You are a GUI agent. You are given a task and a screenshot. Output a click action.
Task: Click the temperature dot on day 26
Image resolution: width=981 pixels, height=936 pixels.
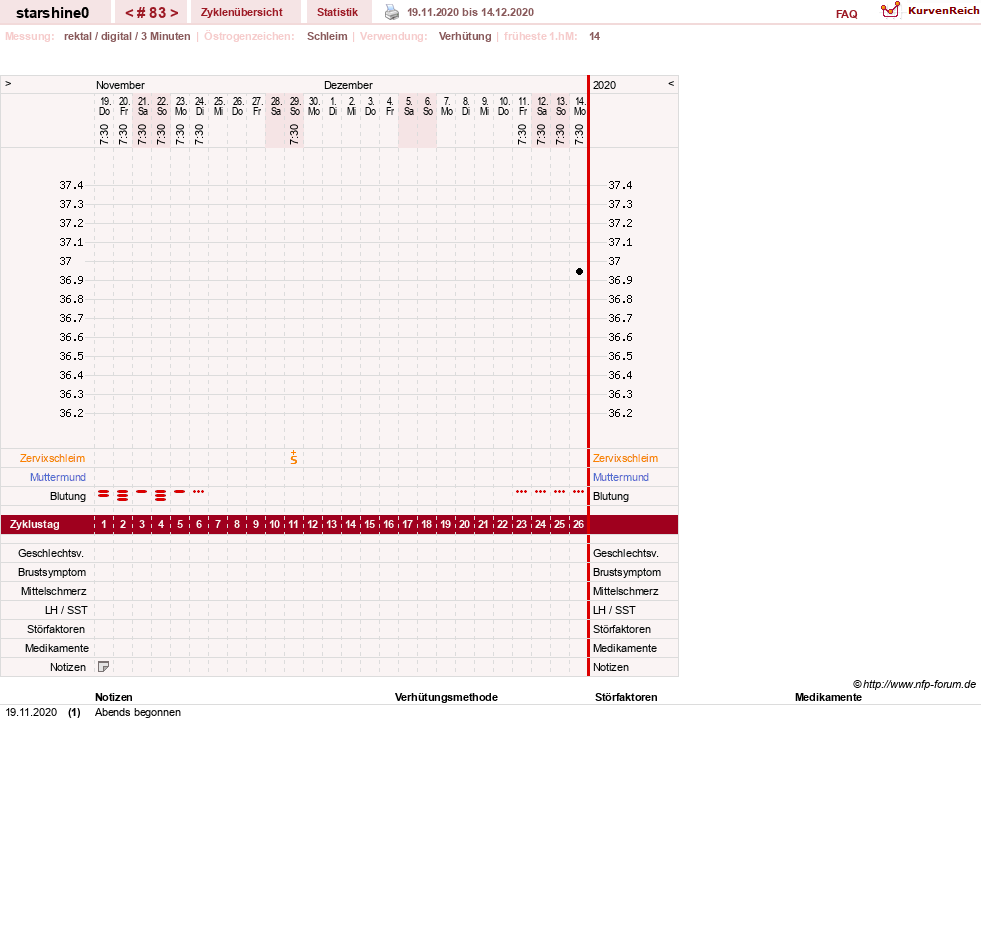pyautogui.click(x=579, y=272)
